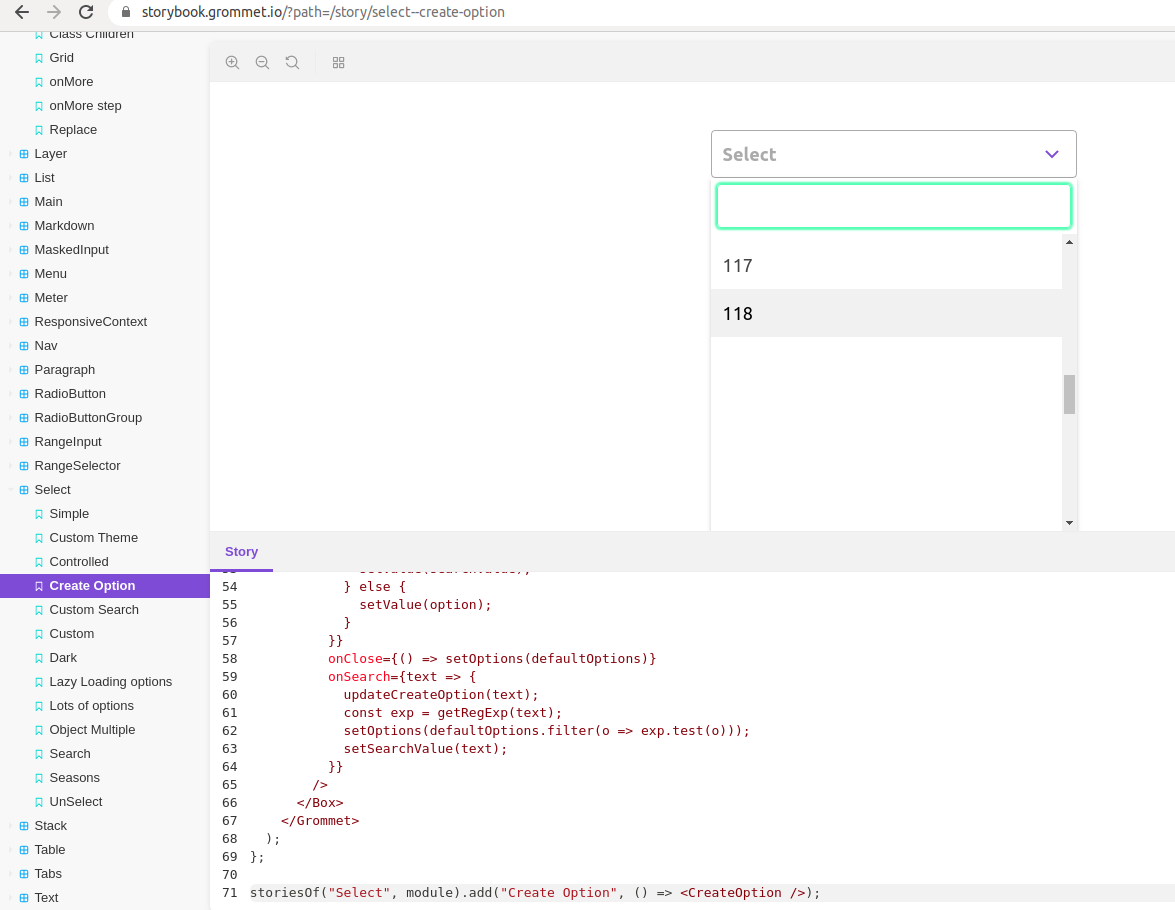Click the Menu component icon
1175x910 pixels.
click(x=24, y=274)
